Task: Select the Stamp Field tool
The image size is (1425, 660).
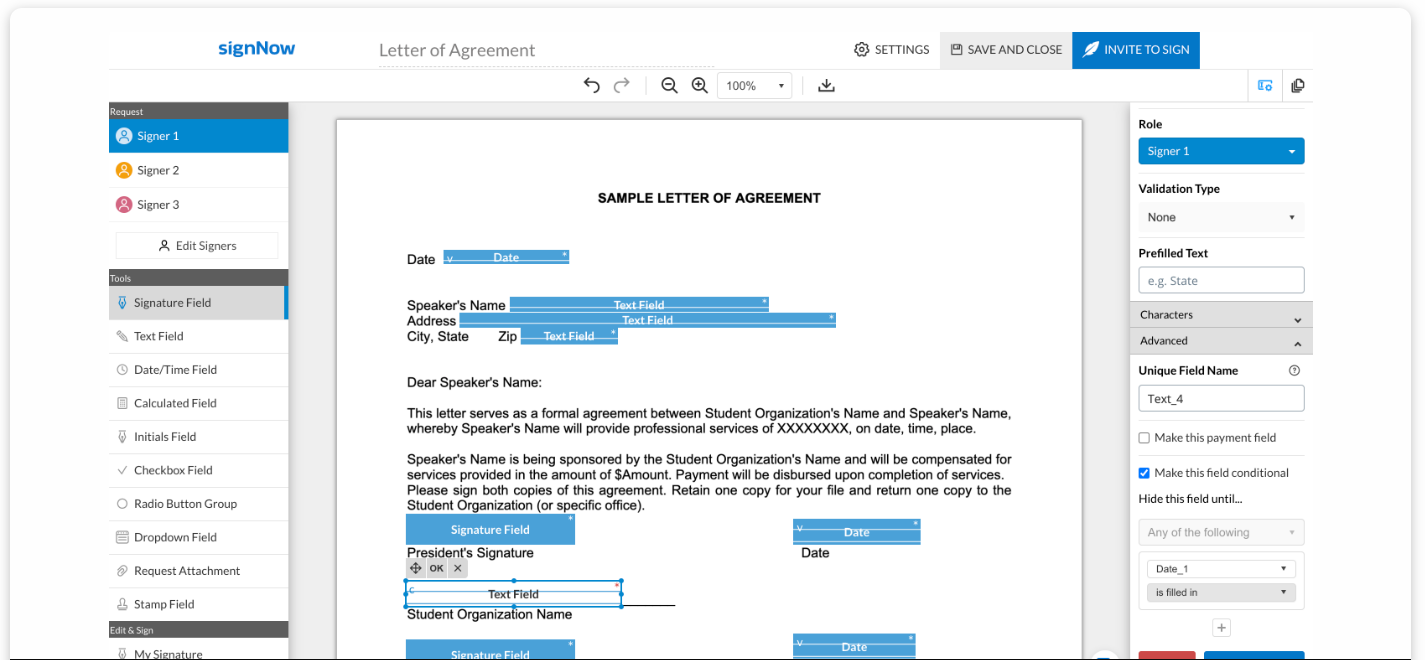Action: pyautogui.click(x=198, y=605)
